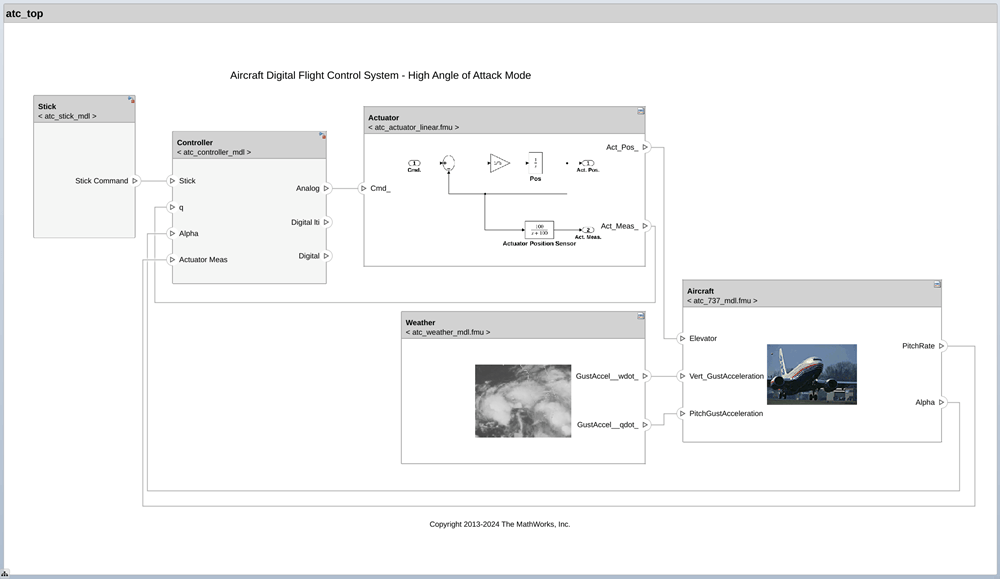Select the Digital Iti output port
Image resolution: width=1000 pixels, height=579 pixels.
pos(327,222)
